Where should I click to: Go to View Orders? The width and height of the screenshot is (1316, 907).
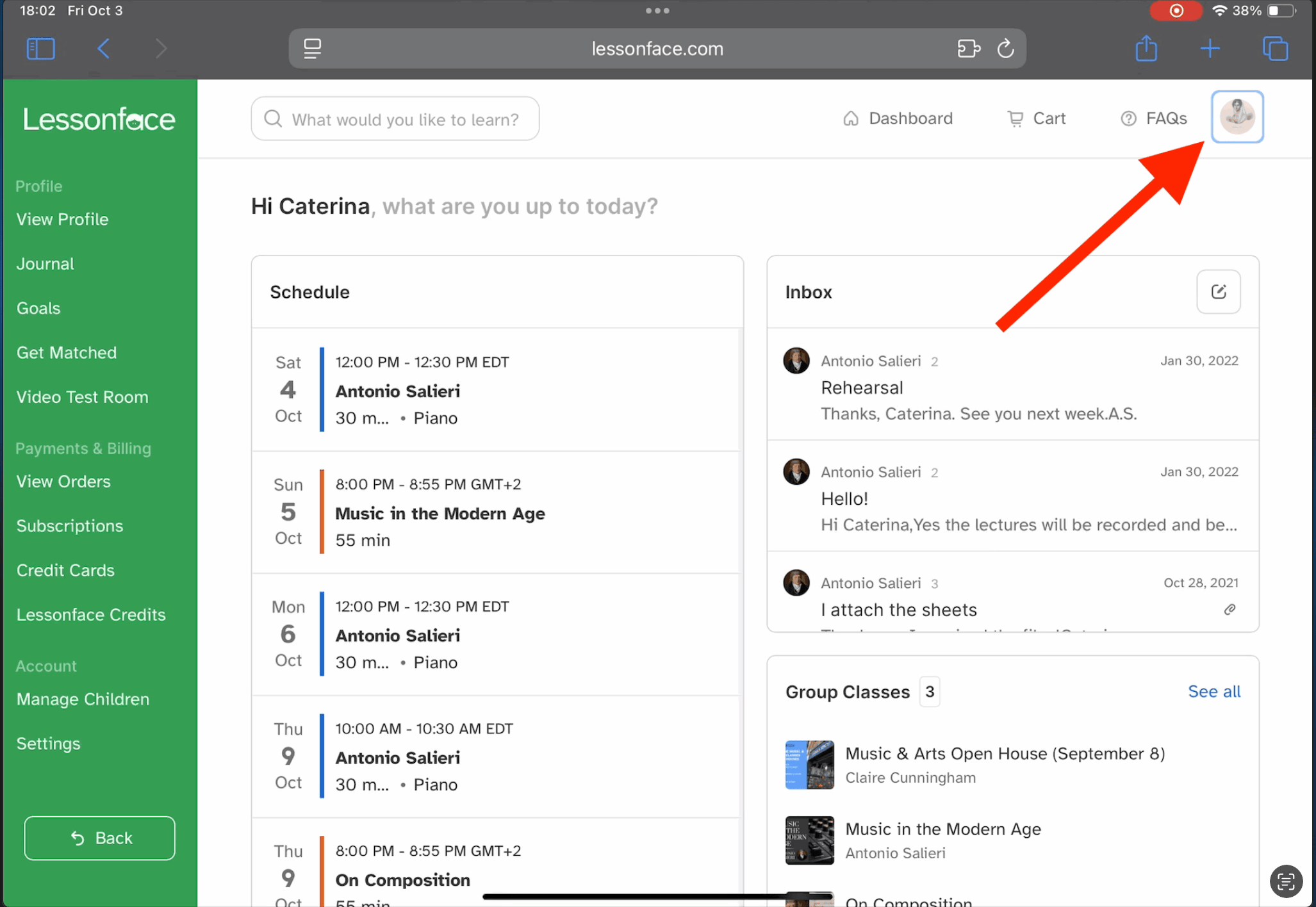[x=63, y=481]
